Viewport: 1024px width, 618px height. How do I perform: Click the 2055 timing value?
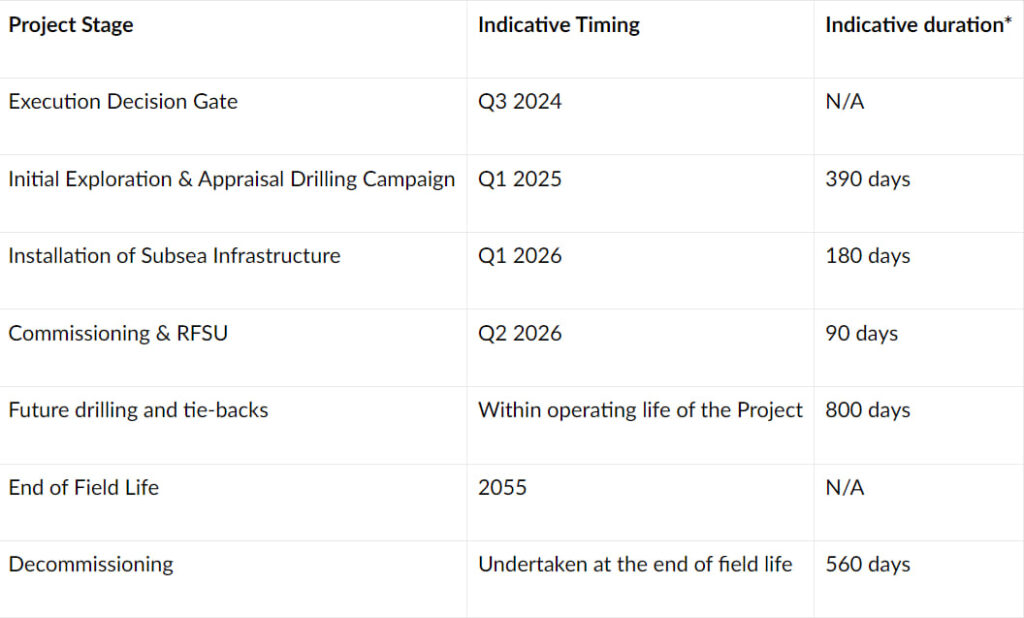pyautogui.click(x=503, y=487)
